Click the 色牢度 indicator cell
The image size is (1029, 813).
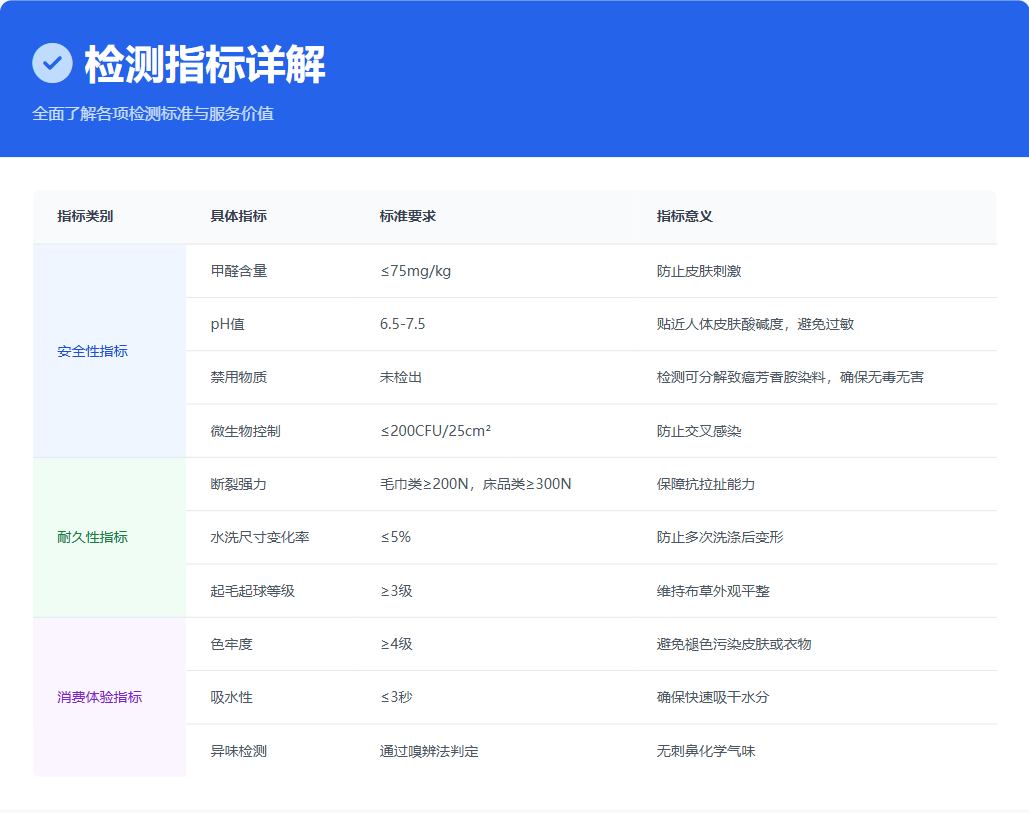click(231, 644)
